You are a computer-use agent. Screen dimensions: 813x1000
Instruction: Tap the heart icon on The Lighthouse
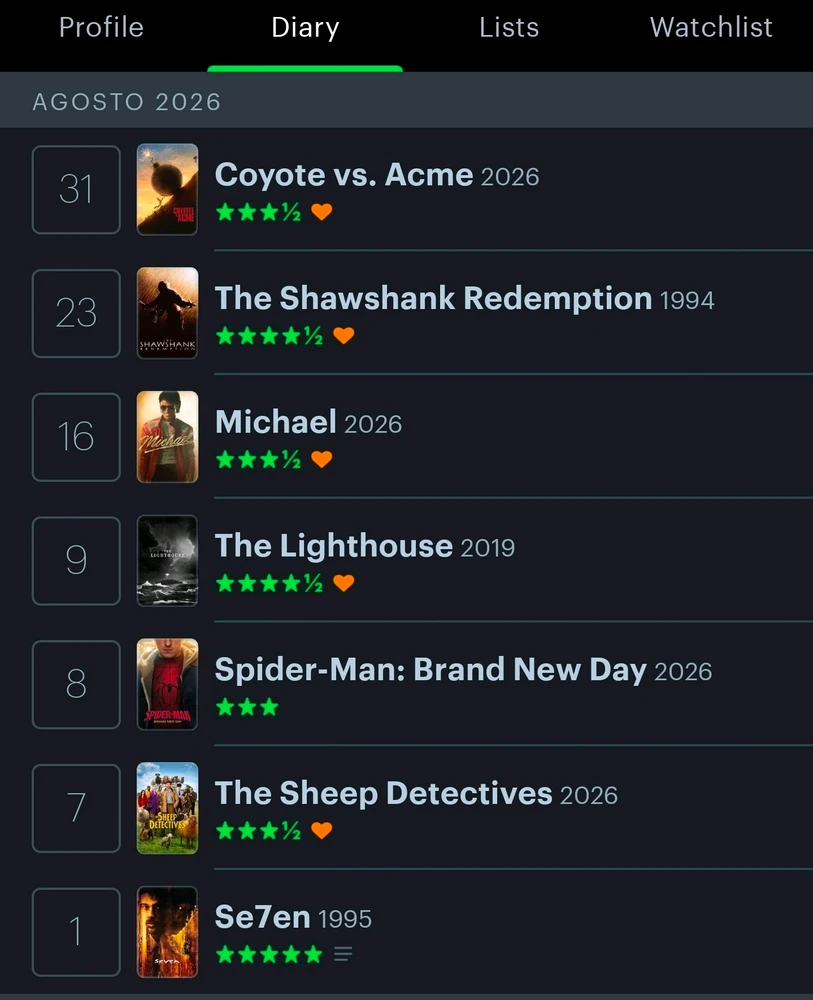point(344,582)
